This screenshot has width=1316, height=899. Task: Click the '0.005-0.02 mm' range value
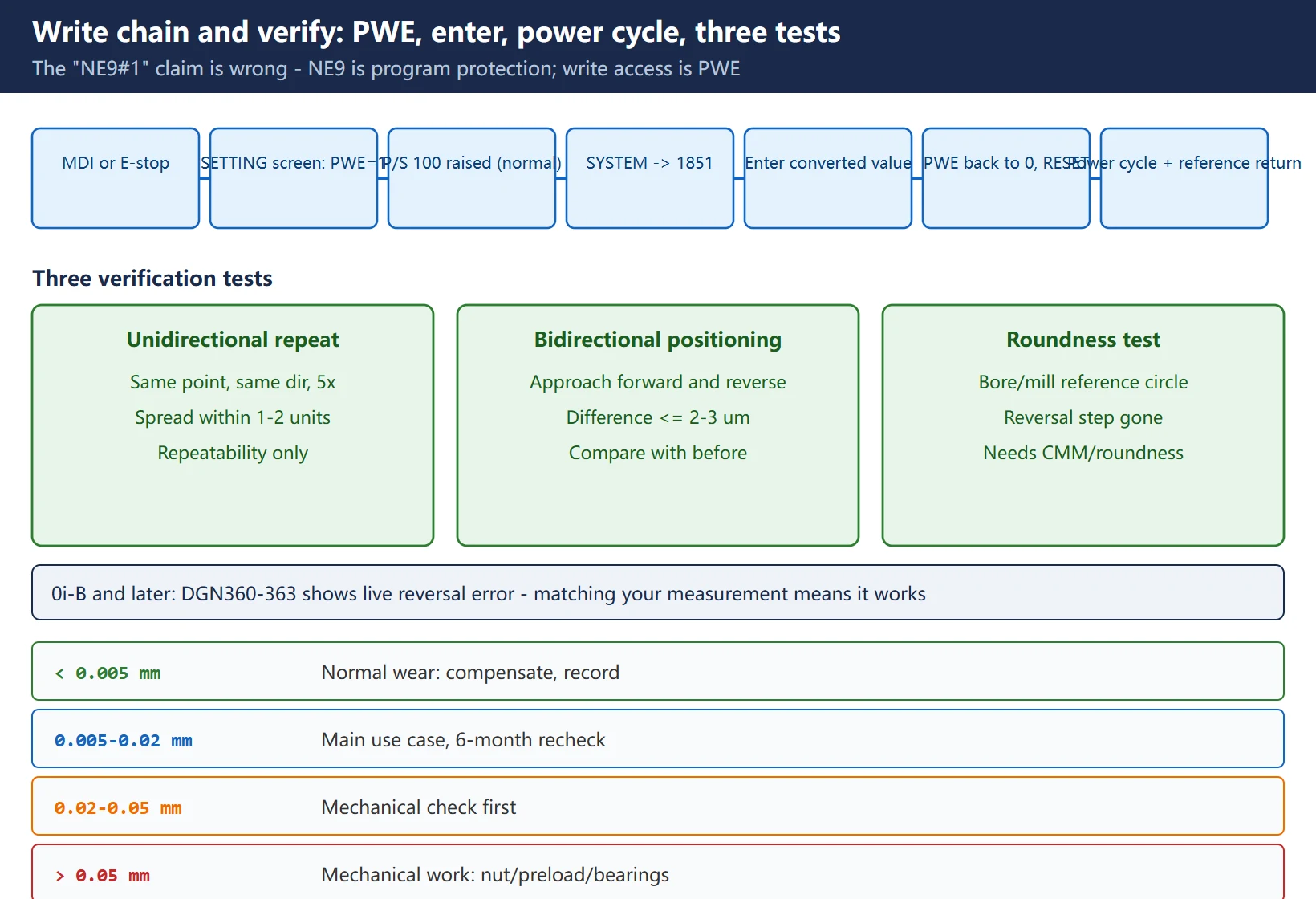pyautogui.click(x=124, y=741)
